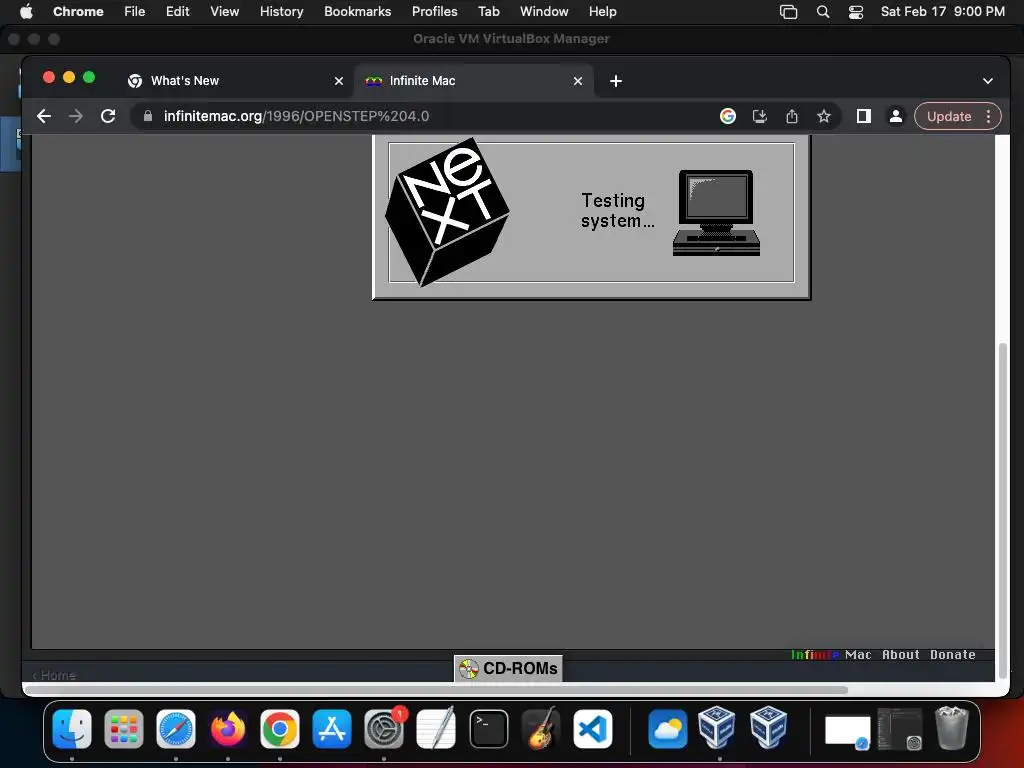Click the install app icon in address bar
Screen dimensions: 1024x768
pyautogui.click(x=760, y=116)
